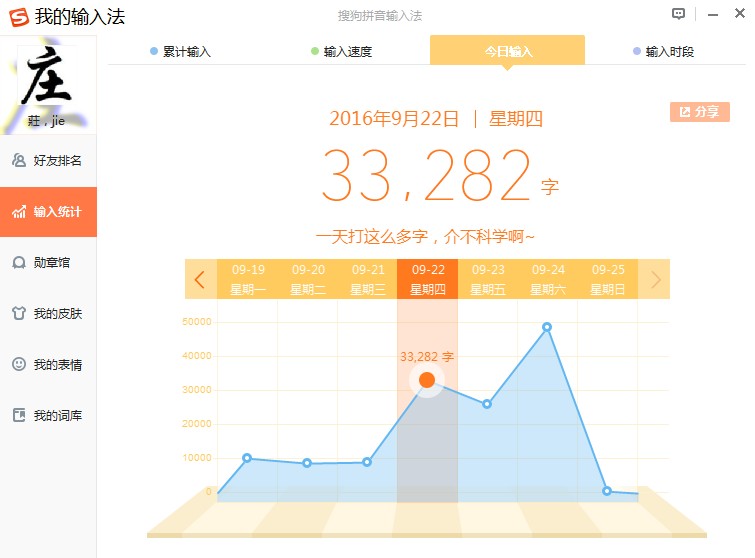Click the 09-23 data point on chart
Viewport: 755px width, 558px height.
click(x=487, y=404)
